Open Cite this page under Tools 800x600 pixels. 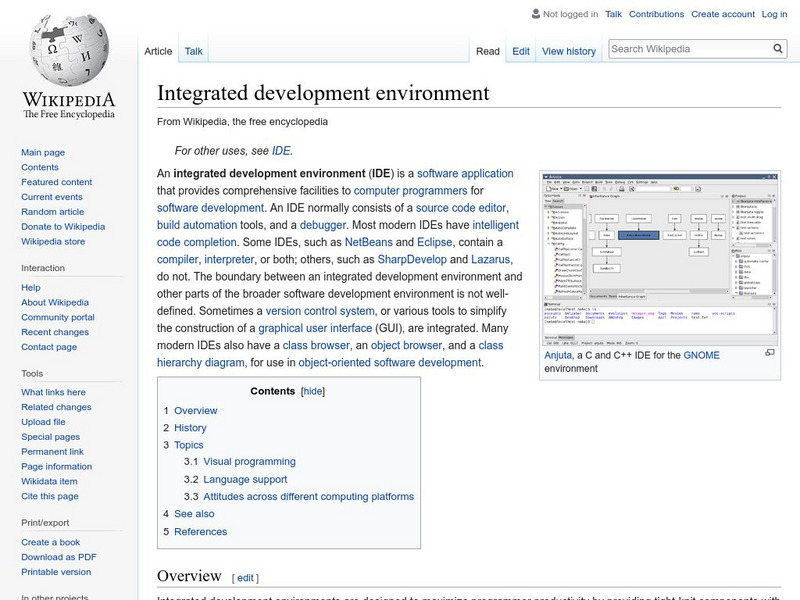point(50,496)
